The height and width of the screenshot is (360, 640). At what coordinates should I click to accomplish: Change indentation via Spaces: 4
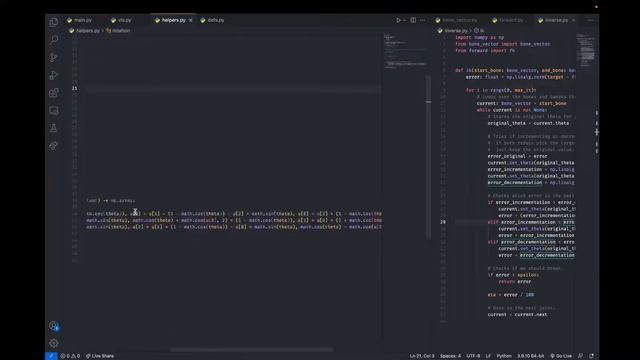(450, 356)
